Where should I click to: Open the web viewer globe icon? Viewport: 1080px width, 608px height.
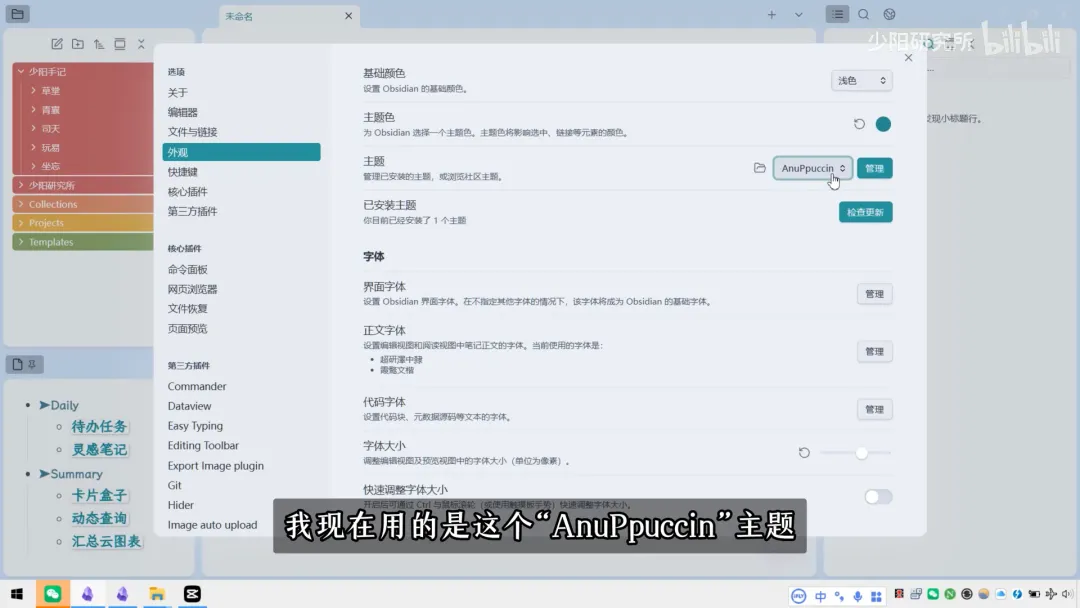coord(888,14)
